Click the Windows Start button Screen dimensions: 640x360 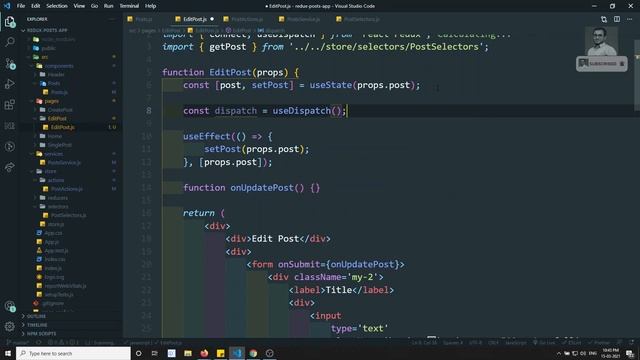click(x=8, y=353)
